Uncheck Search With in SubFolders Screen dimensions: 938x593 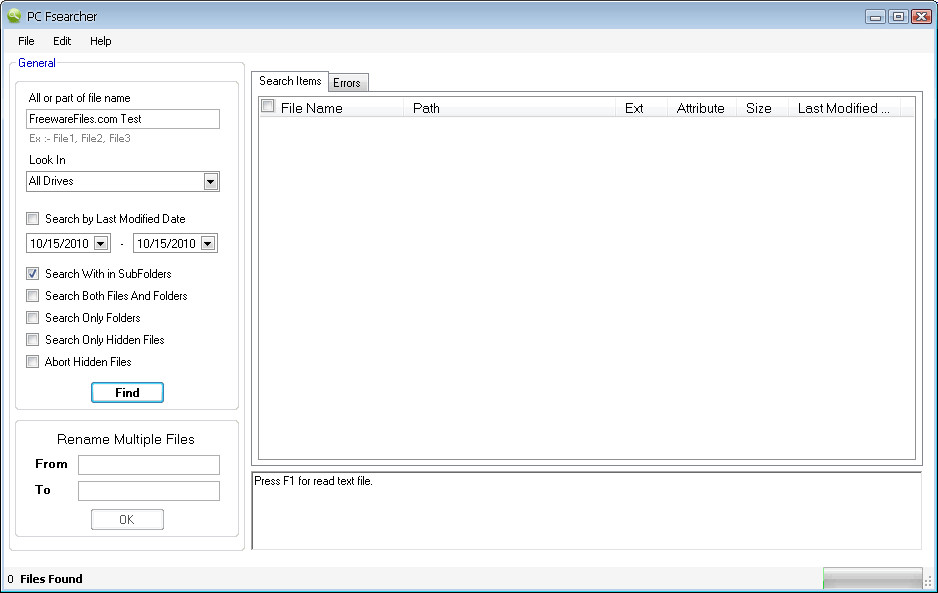click(x=33, y=273)
